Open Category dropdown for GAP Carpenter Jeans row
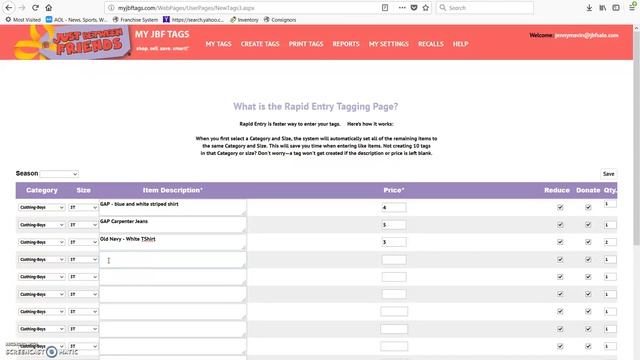This screenshot has width=640, height=360. point(41,225)
